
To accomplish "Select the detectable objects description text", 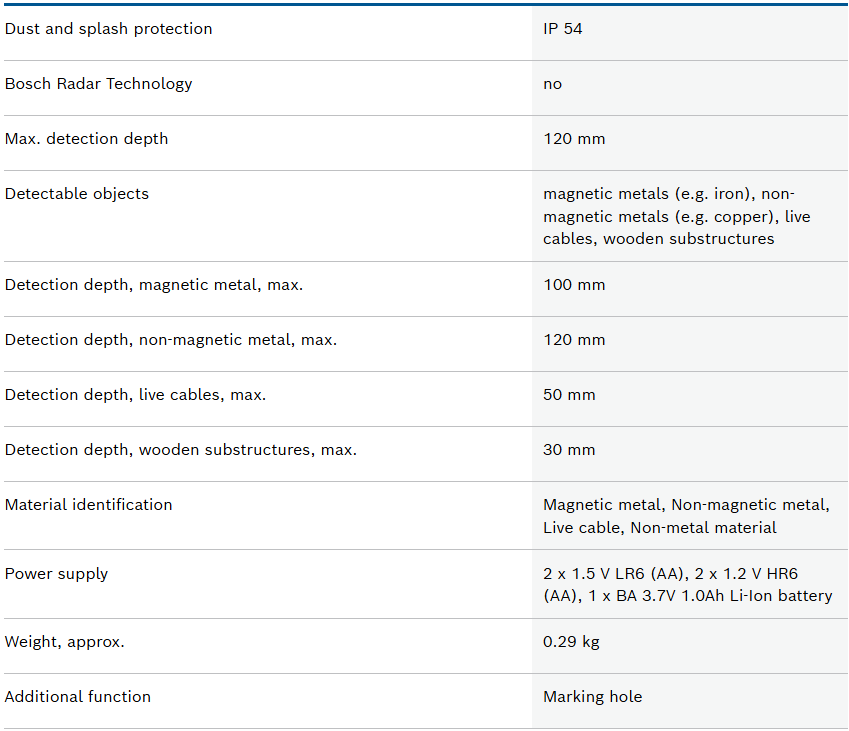I will [677, 216].
